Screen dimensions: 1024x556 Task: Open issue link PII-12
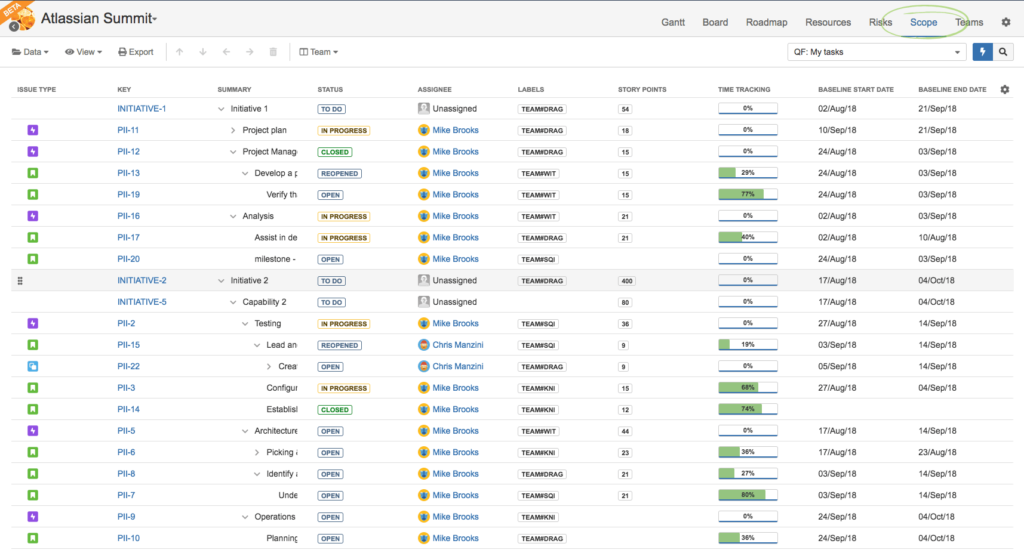(x=129, y=152)
